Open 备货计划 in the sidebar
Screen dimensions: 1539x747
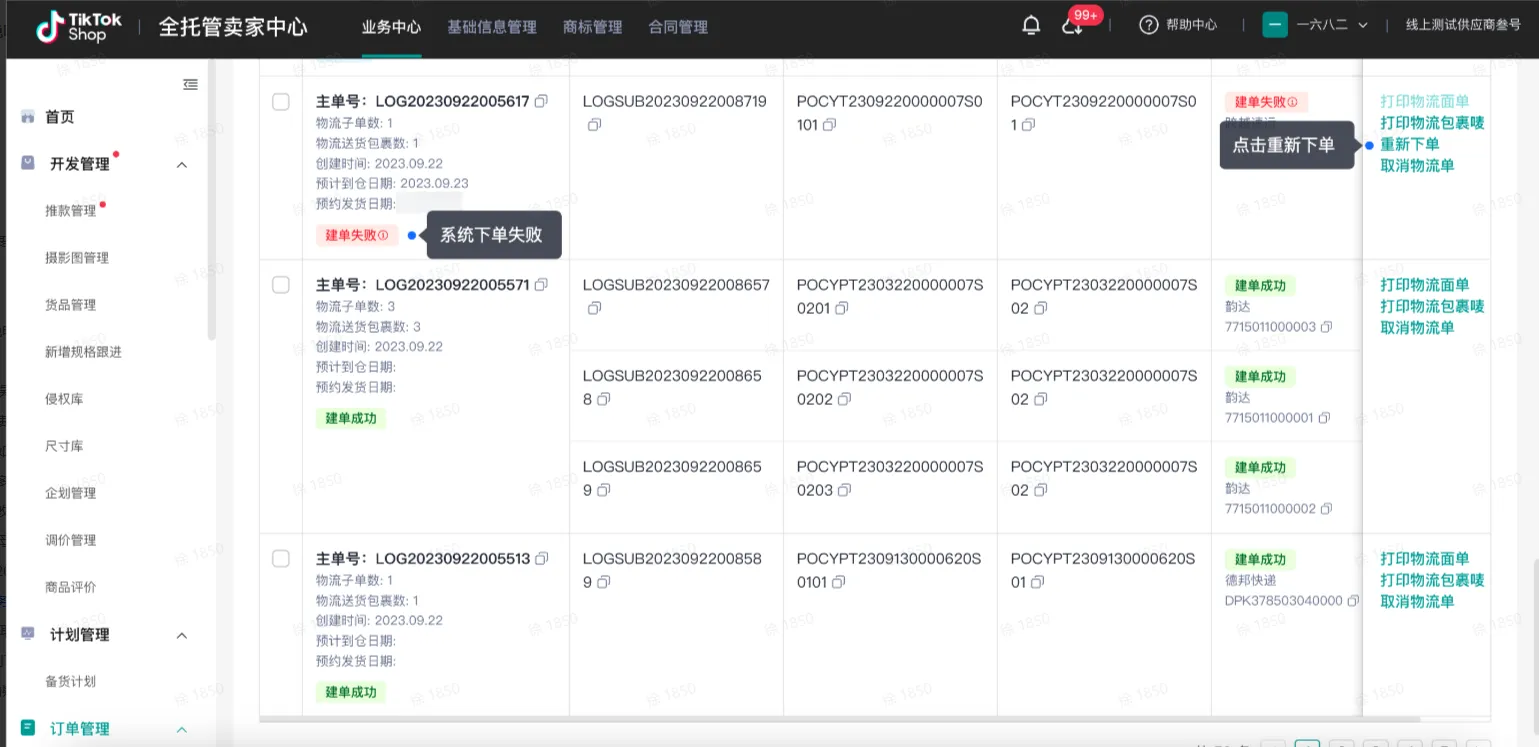coord(71,682)
